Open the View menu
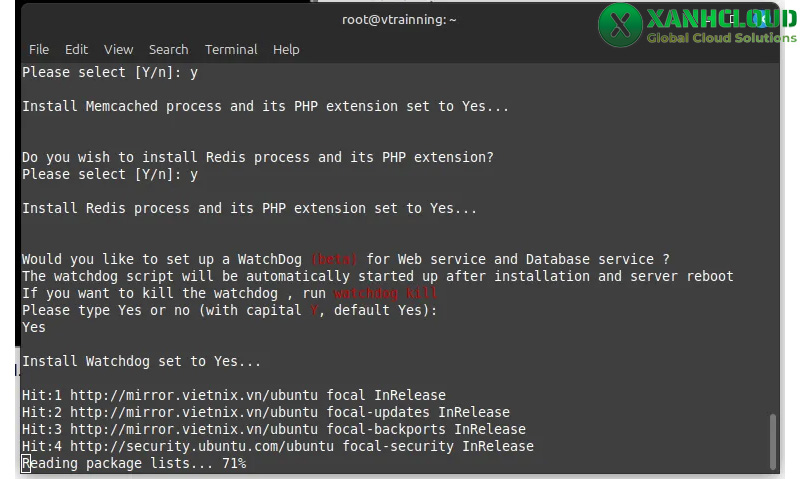Screen dimensions: 800x479 (x=118, y=49)
